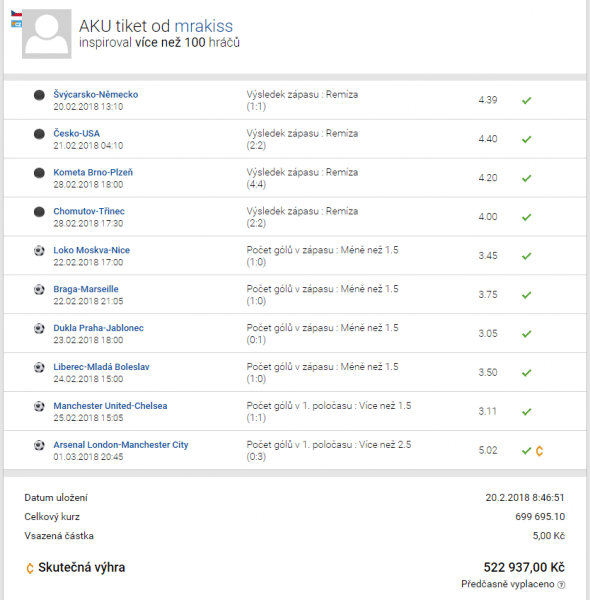Click the orange coin icon beside Skutečná výhra
590x600 pixels.
(x=29, y=568)
